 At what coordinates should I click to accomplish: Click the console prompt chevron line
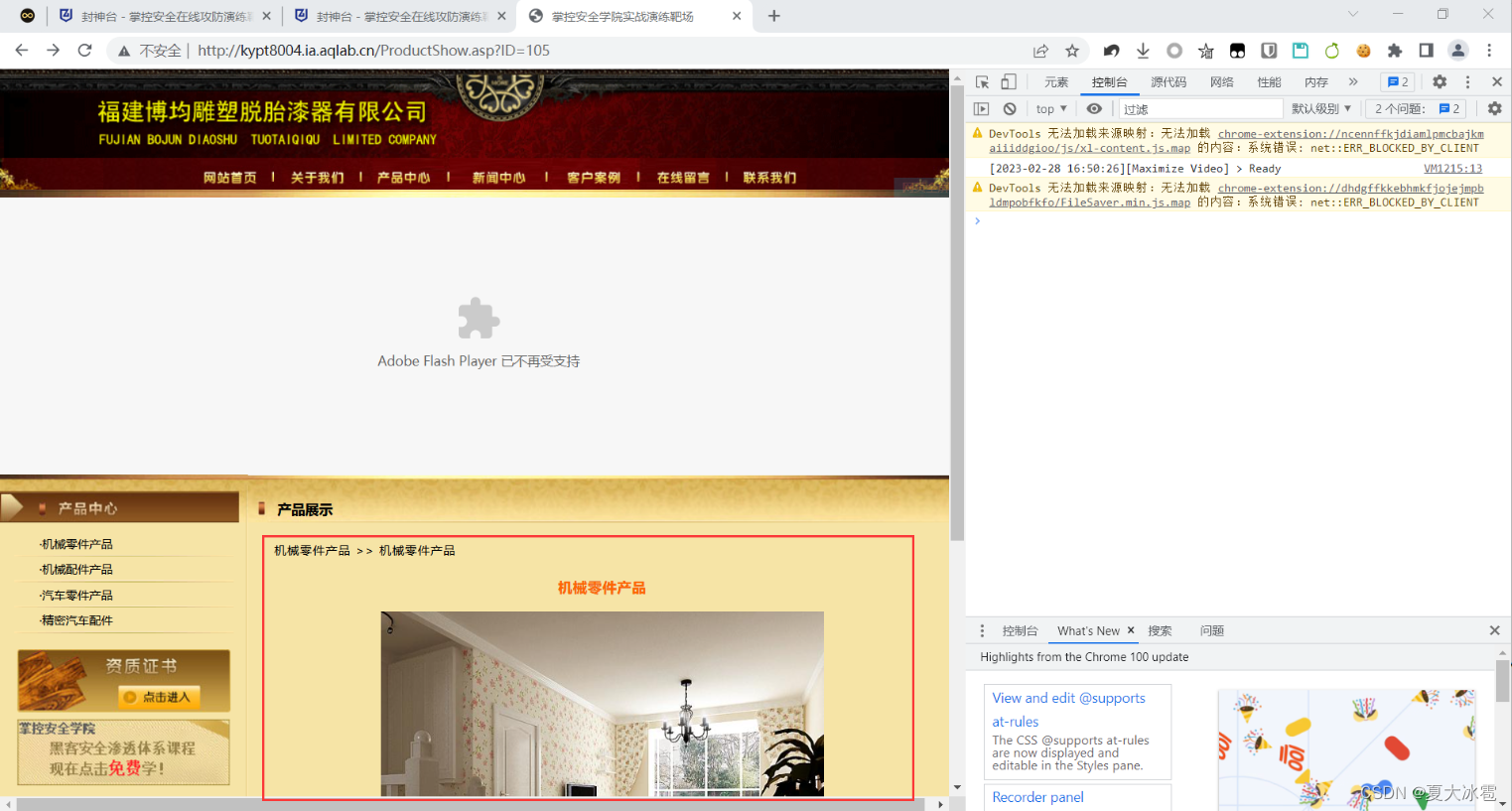click(1238, 221)
